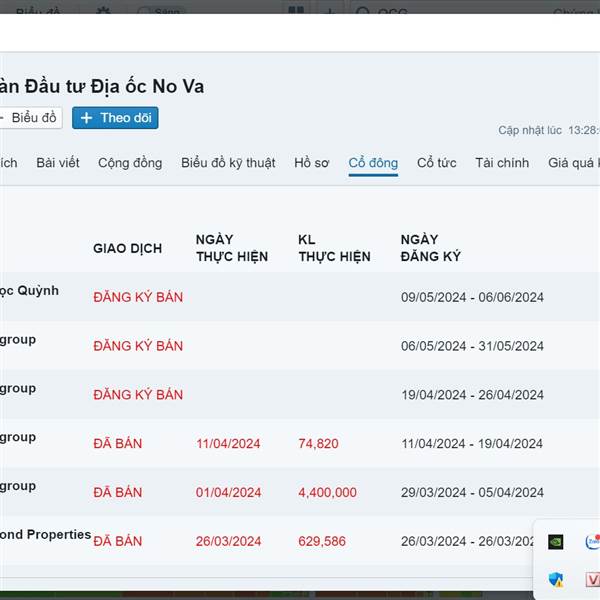Open the Cổ tức tab
Image resolution: width=600 pixels, height=600 pixels.
[437, 163]
